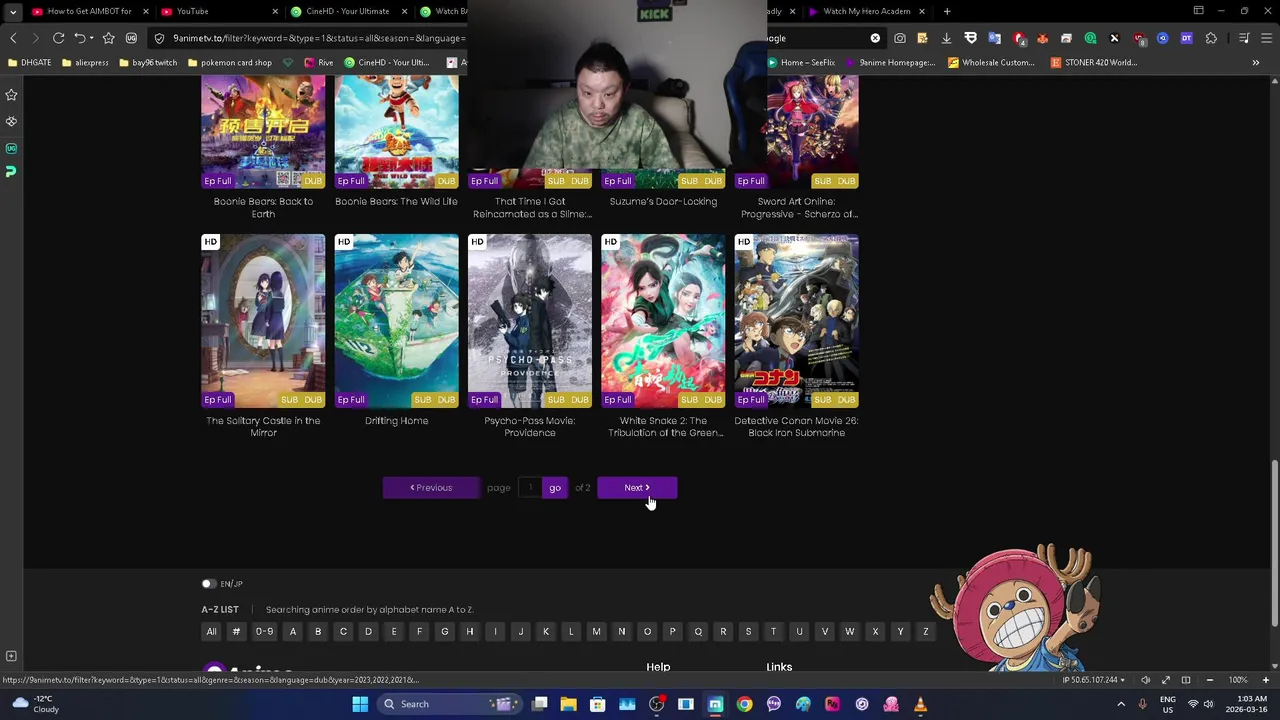Image resolution: width=1280 pixels, height=720 pixels.
Task: Open The Solitary Castle in the Mirror poster
Action: [x=263, y=321]
